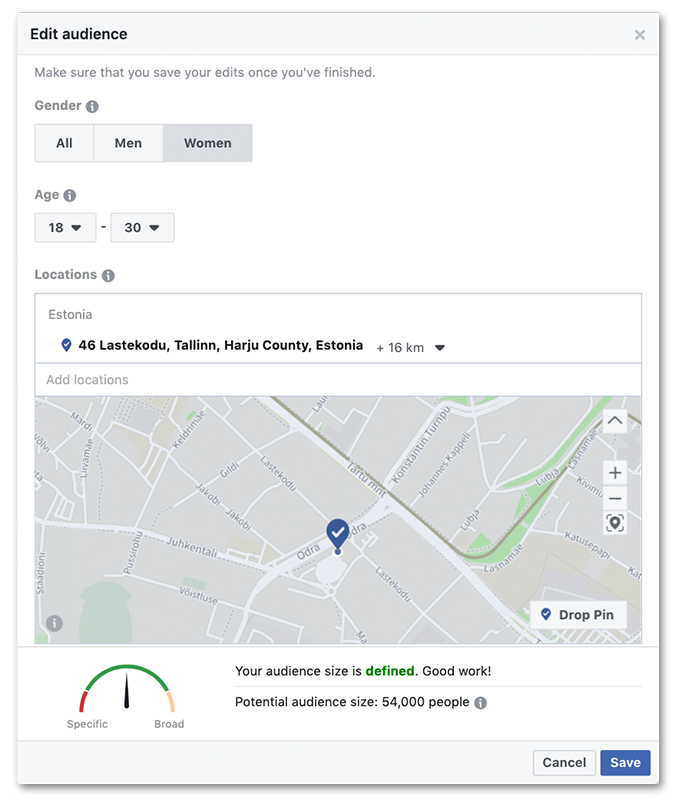Click the audience size gauge meter
679x800 pixels.
[x=127, y=688]
